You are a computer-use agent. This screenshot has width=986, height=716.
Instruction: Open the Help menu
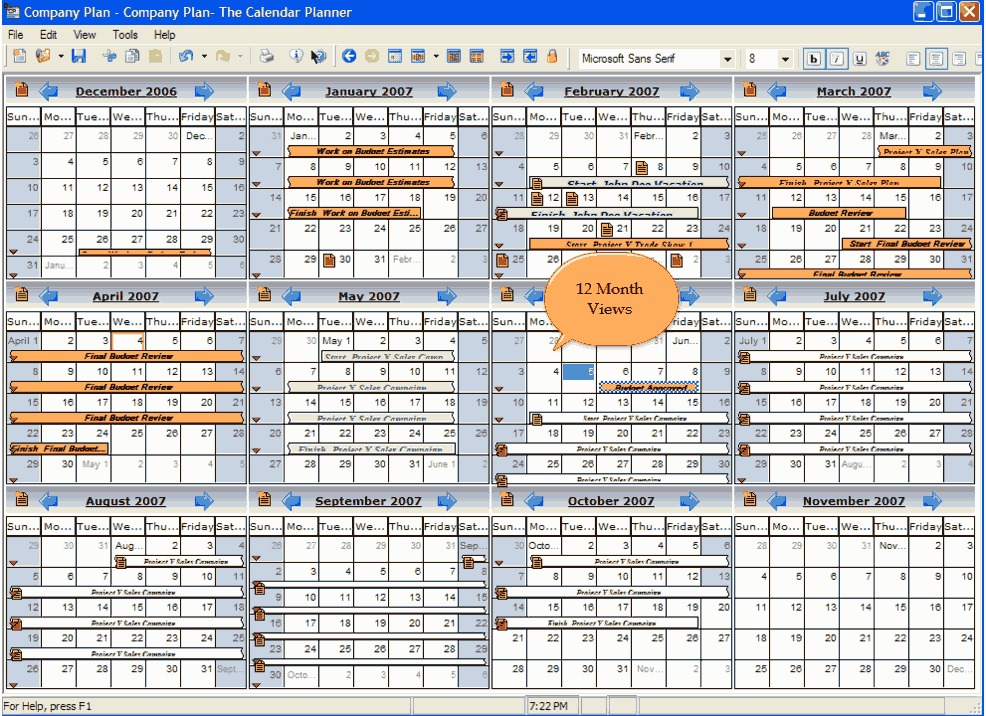165,35
